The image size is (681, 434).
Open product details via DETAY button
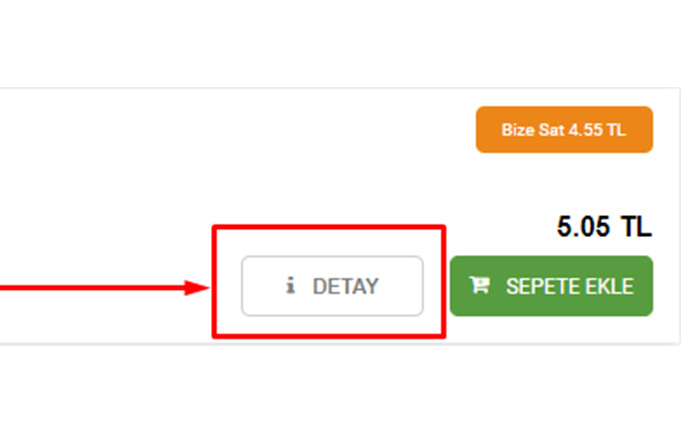point(332,286)
